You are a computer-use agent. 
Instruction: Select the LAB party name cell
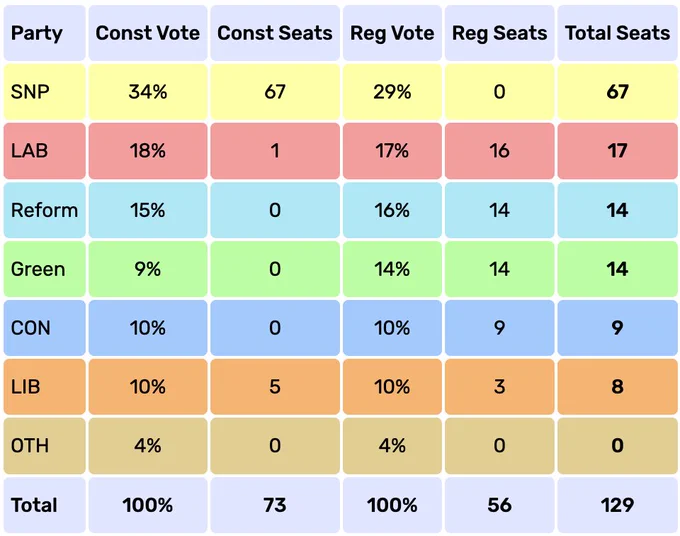44,151
